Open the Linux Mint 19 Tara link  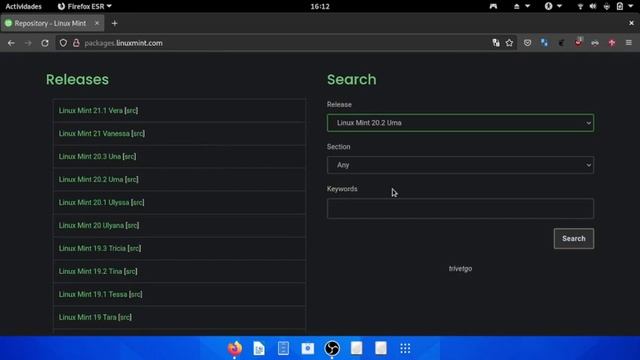pos(88,317)
